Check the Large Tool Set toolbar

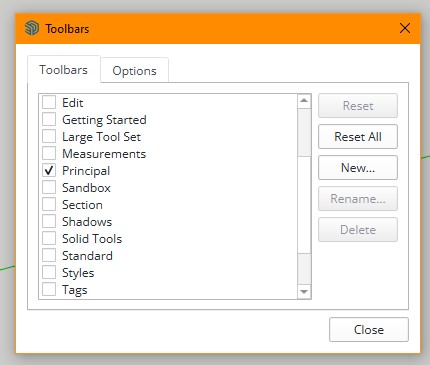pyautogui.click(x=49, y=136)
